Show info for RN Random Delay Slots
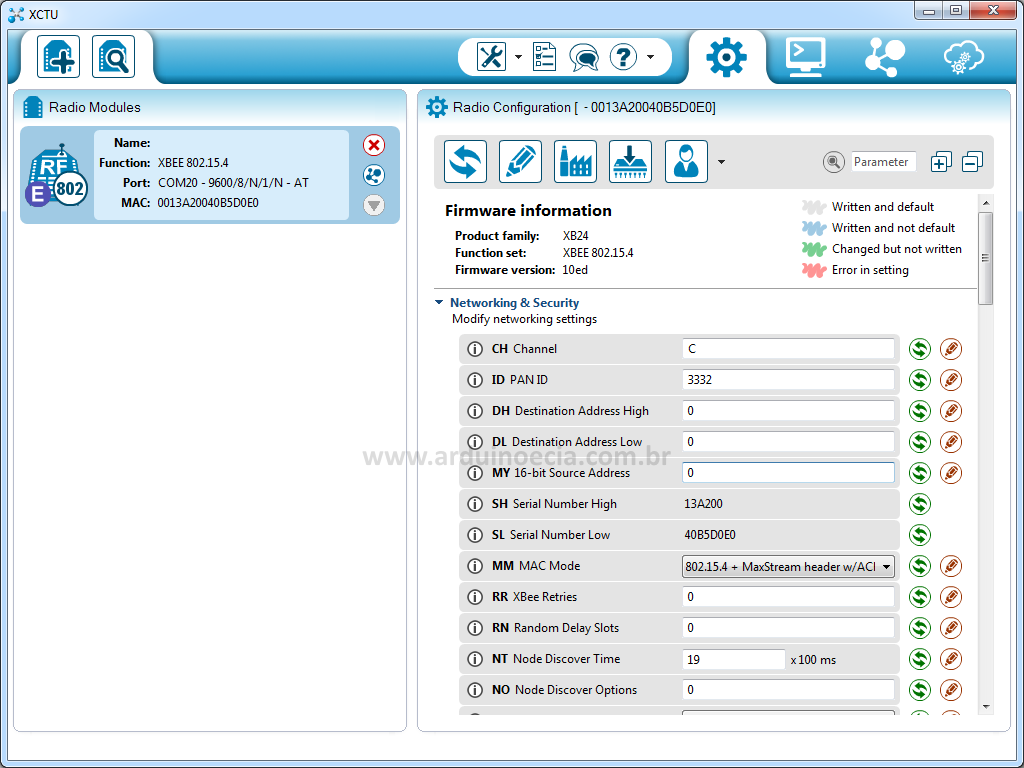 coord(475,628)
